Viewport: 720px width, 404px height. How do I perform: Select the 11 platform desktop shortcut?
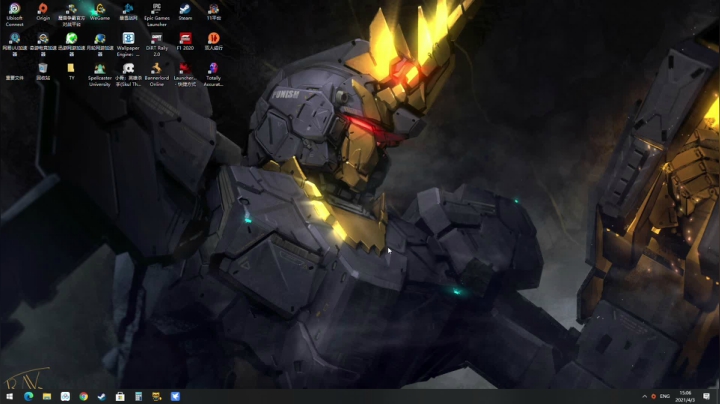pyautogui.click(x=214, y=12)
